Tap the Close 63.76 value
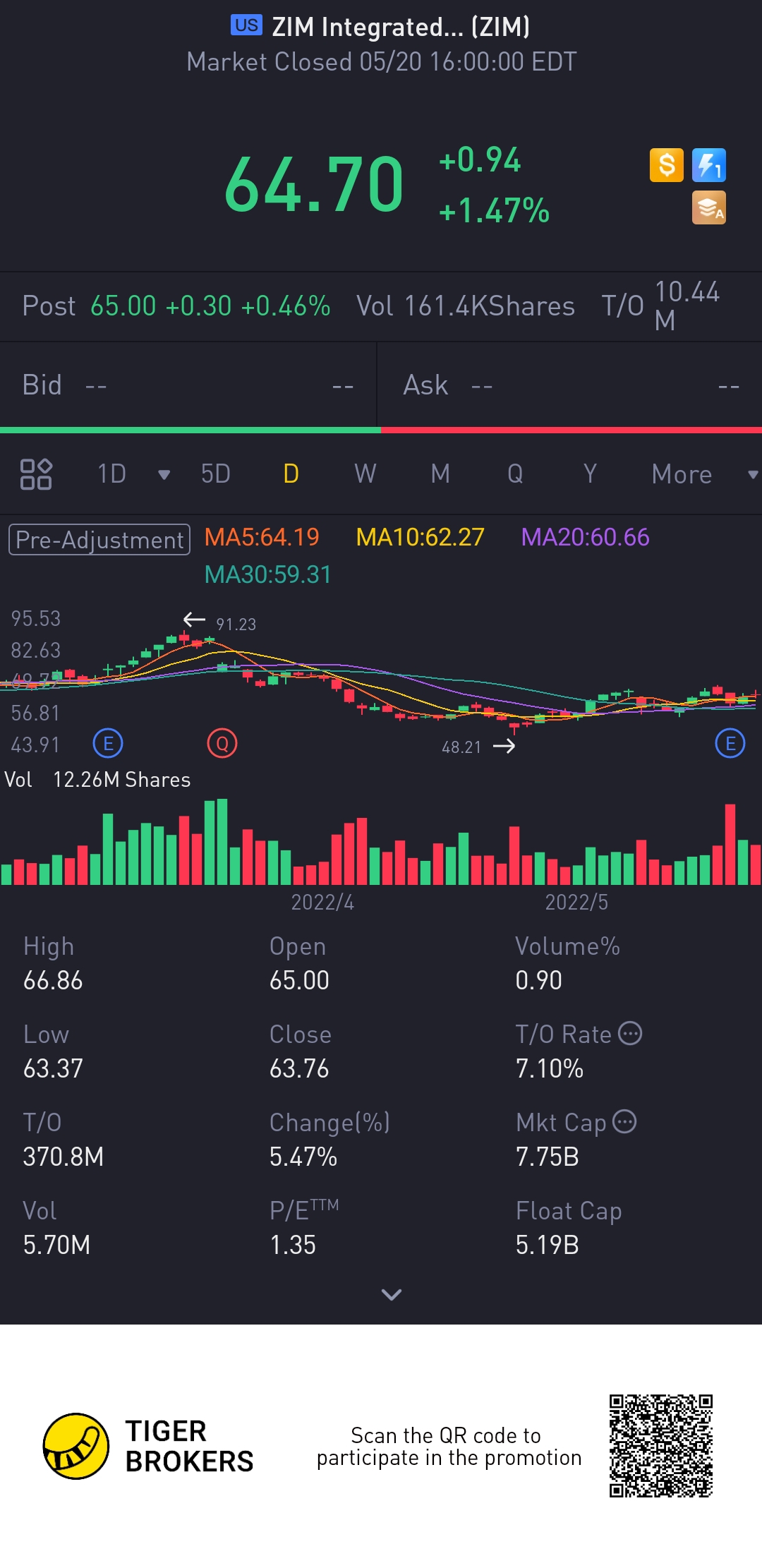 pyautogui.click(x=299, y=1068)
